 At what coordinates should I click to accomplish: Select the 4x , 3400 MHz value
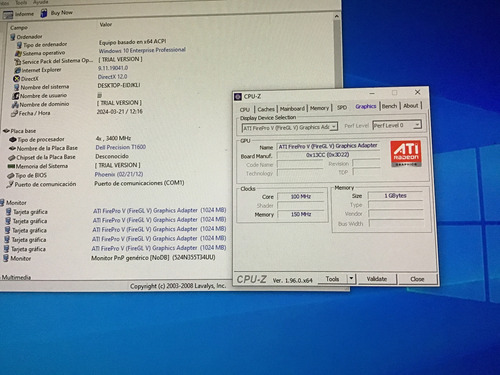tap(113, 138)
